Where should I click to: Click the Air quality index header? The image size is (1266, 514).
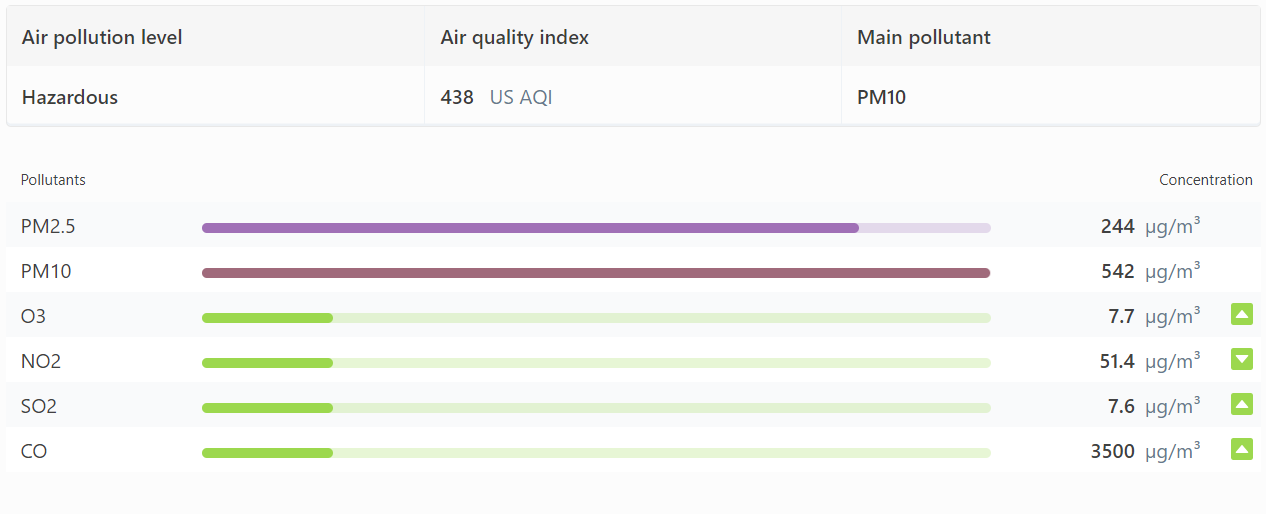[x=515, y=38]
